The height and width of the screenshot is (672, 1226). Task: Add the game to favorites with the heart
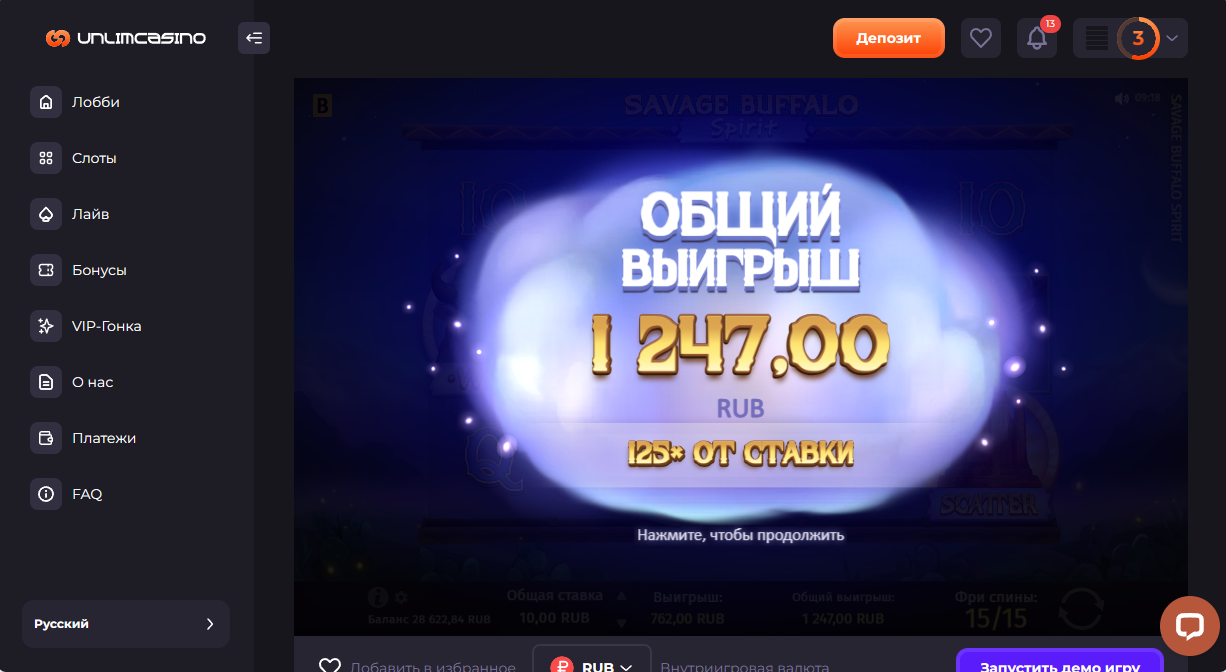coord(330,666)
